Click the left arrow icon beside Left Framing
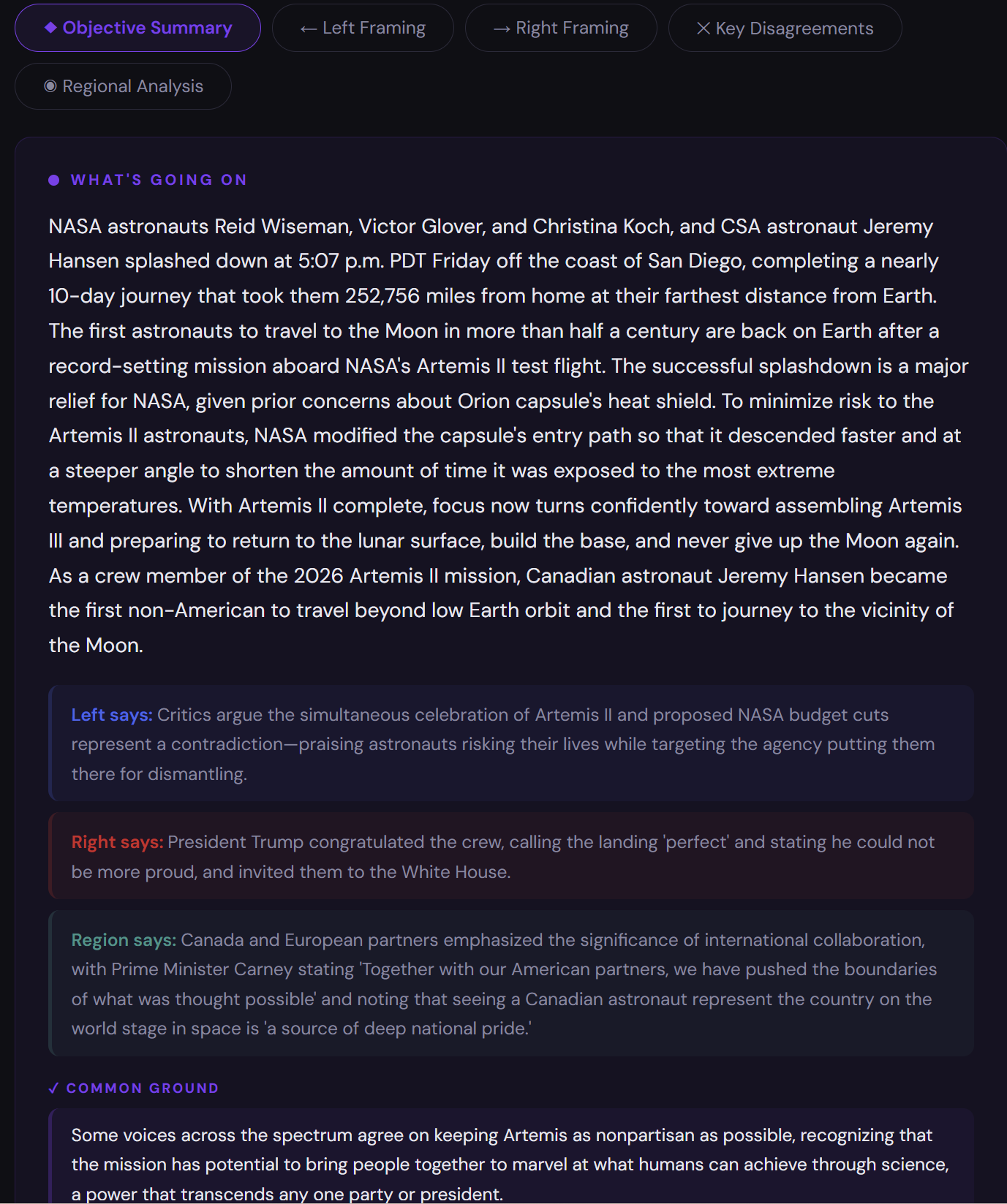The width and height of the screenshot is (1007, 1204). click(x=308, y=29)
